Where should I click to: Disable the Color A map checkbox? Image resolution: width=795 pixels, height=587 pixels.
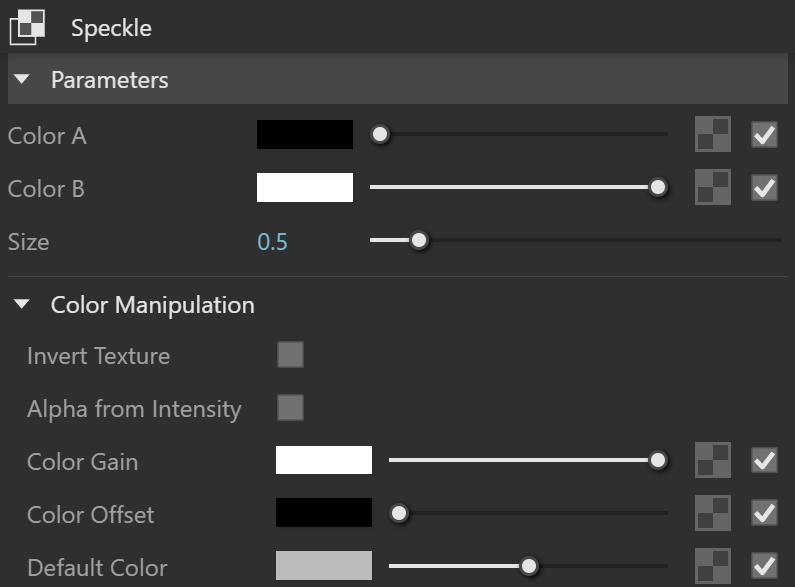(764, 135)
